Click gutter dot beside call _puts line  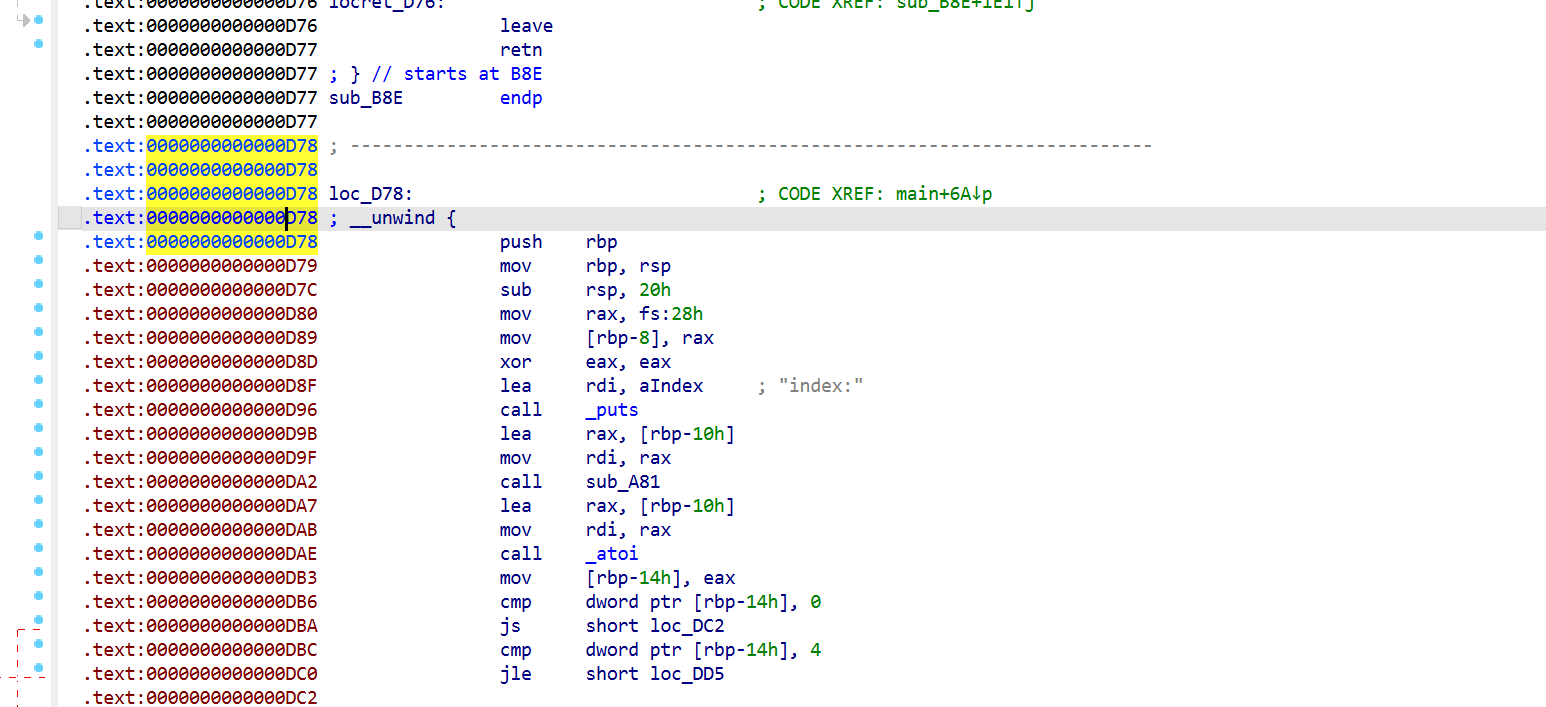coord(39,404)
